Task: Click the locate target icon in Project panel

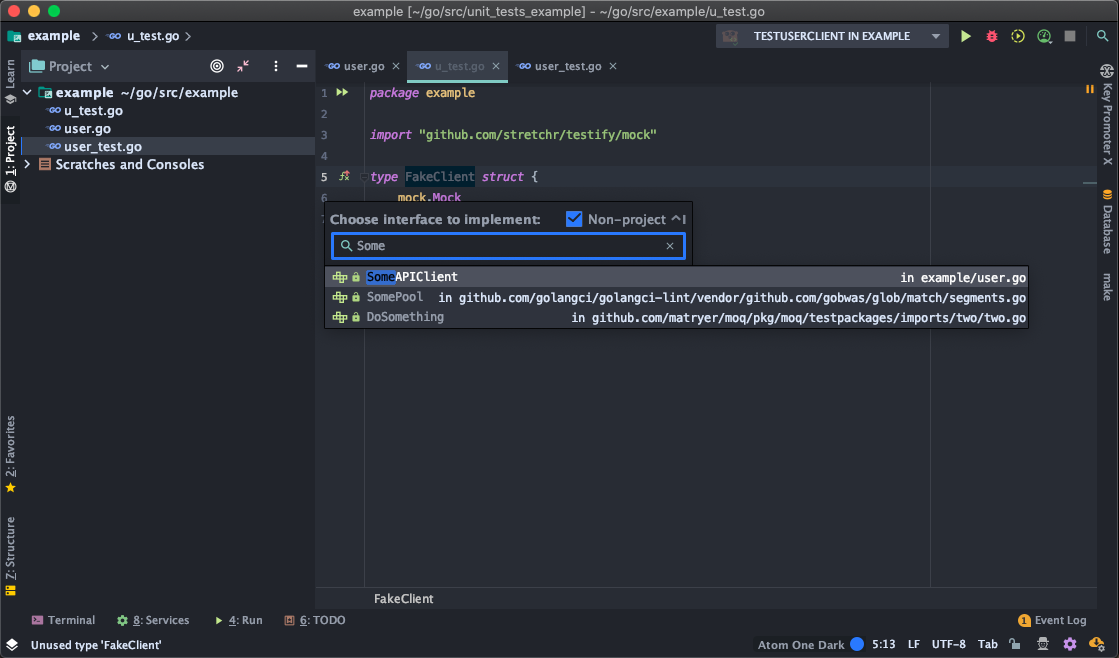Action: tap(217, 66)
